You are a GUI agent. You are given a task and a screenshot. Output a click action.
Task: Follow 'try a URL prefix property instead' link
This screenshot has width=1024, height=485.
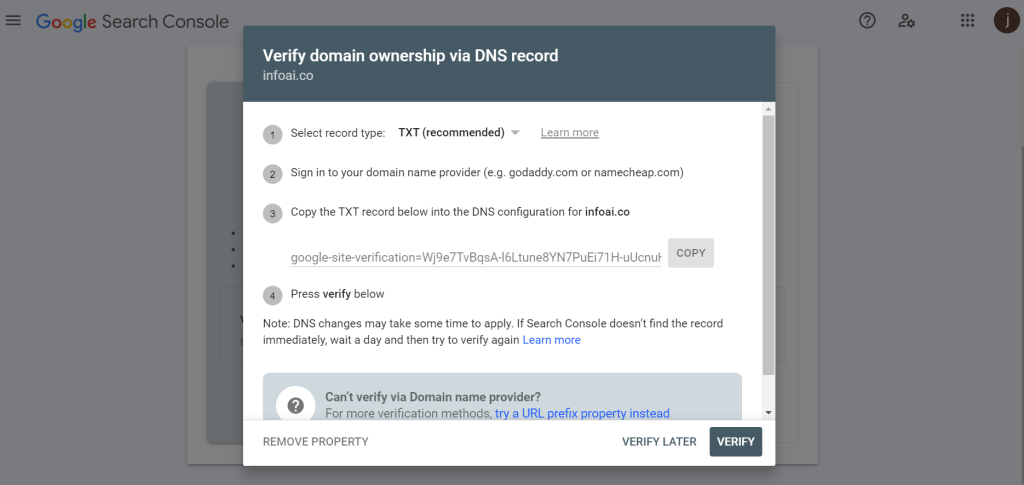click(582, 413)
